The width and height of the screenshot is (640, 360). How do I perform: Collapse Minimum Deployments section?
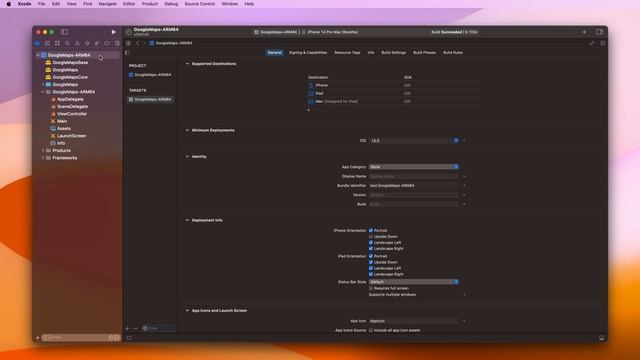(187, 130)
